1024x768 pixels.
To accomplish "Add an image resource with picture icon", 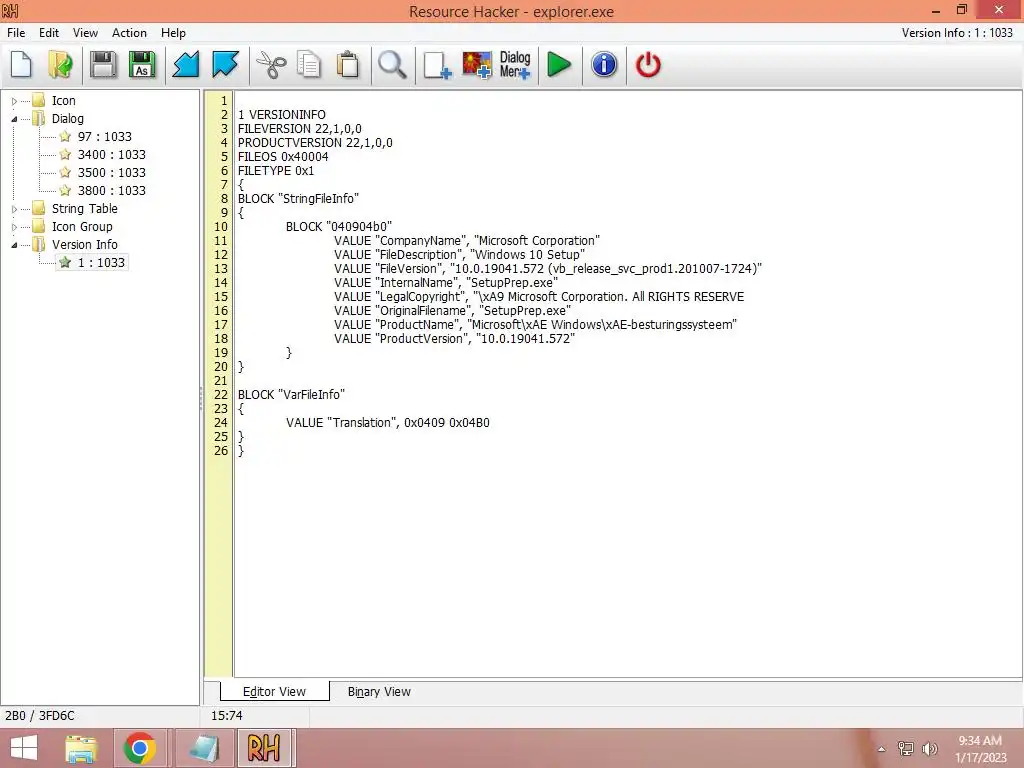I will [477, 65].
